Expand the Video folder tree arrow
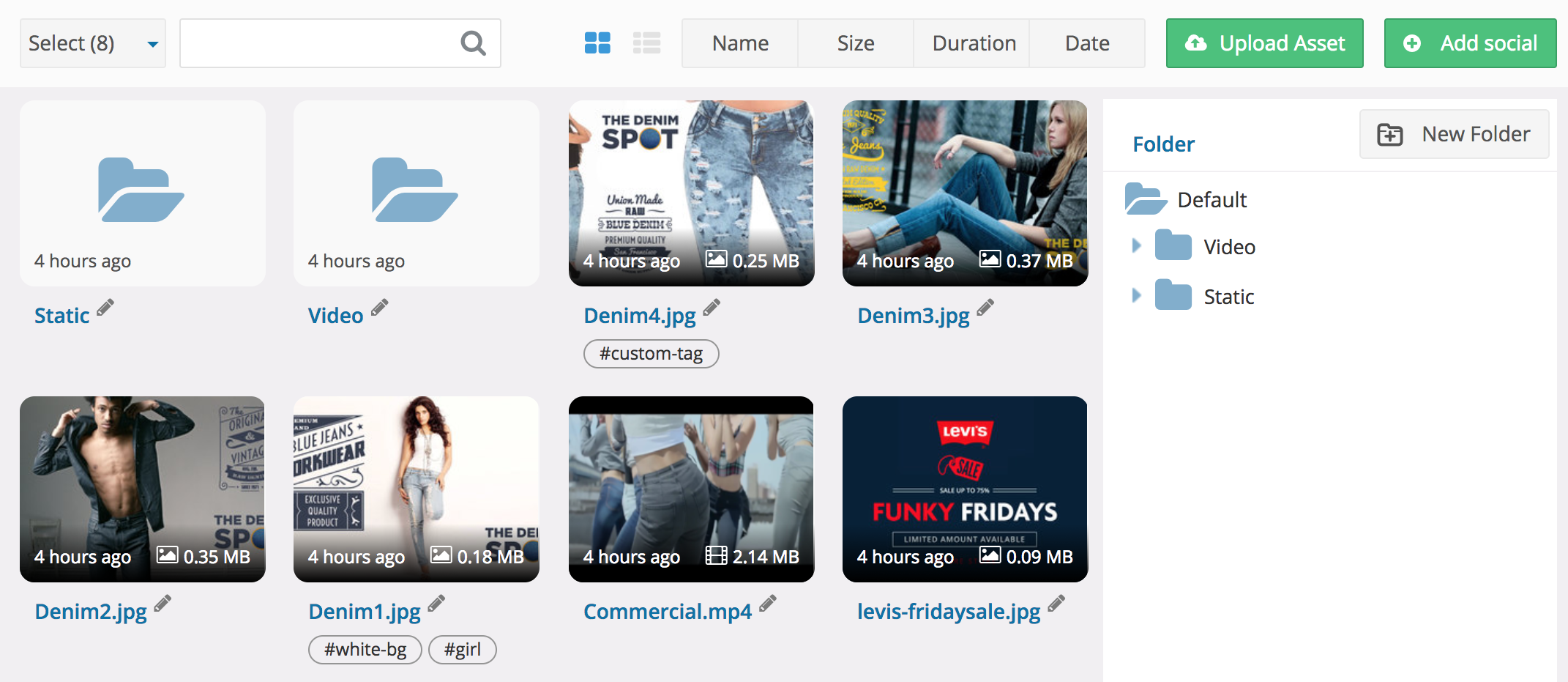Screen dimensions: 1568x682 point(1136,245)
